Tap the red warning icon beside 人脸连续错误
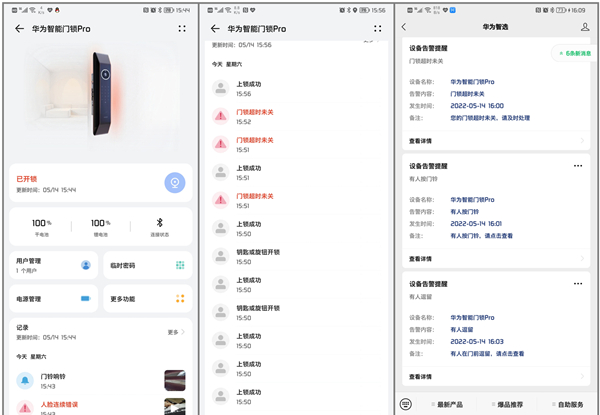Screen dimensions: 600x415 (x=25, y=408)
